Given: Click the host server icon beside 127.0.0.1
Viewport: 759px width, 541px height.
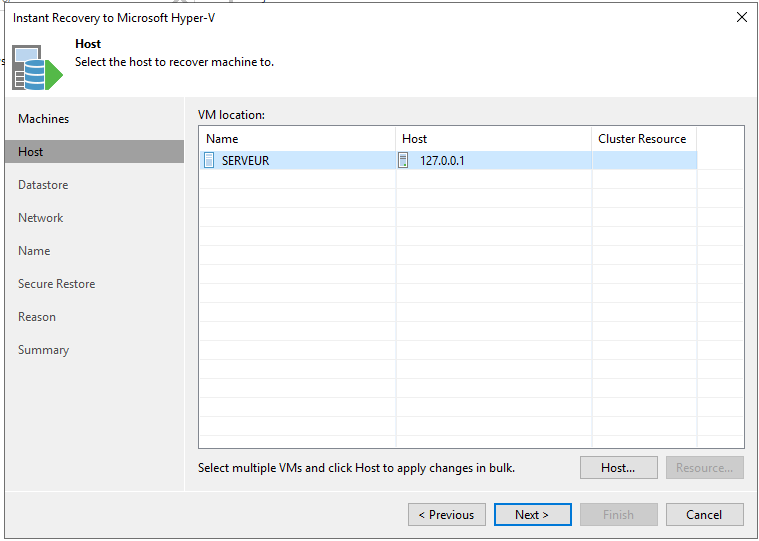Looking at the screenshot, I should [404, 160].
